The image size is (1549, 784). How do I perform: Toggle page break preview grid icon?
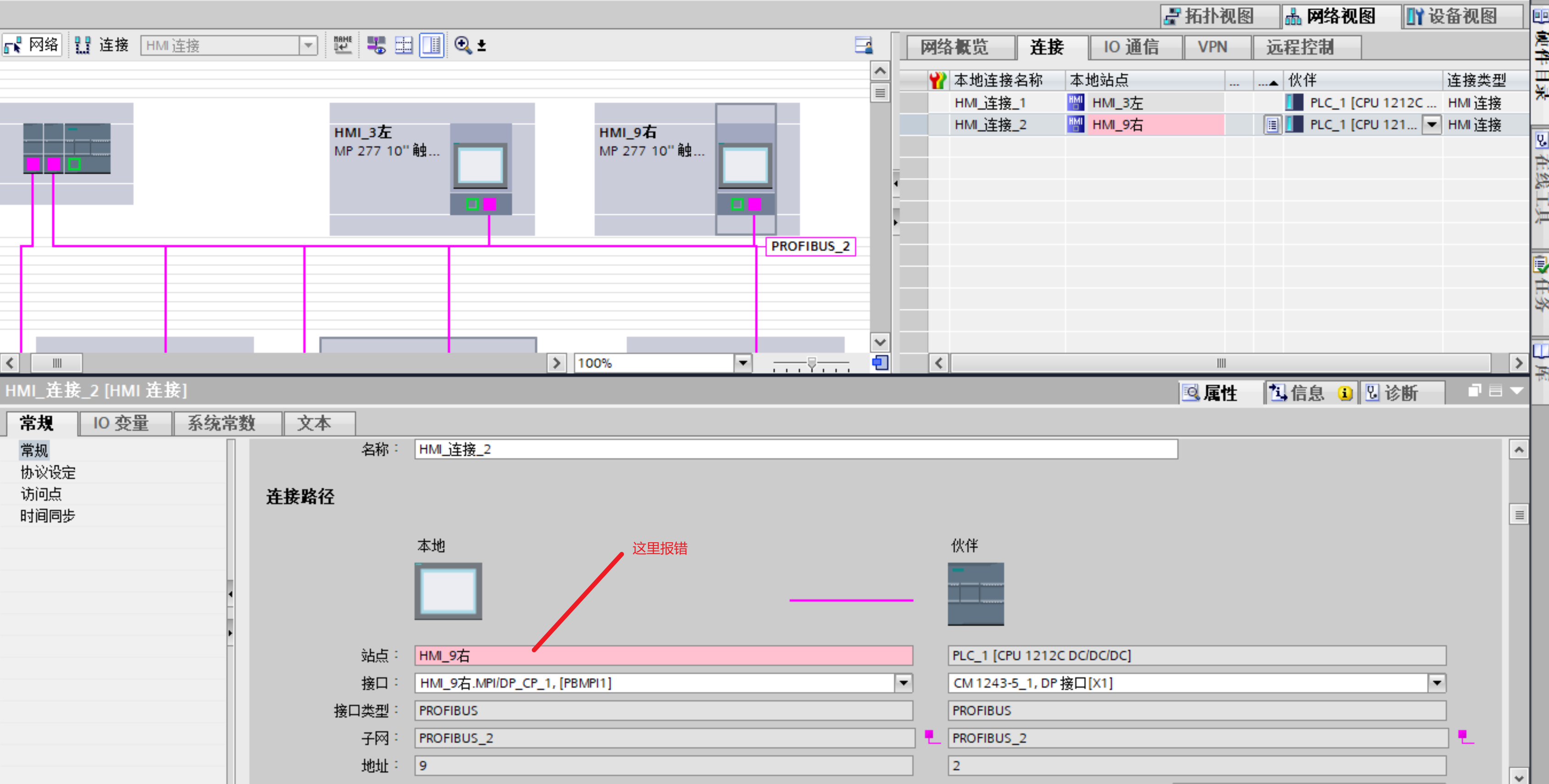tap(403, 45)
